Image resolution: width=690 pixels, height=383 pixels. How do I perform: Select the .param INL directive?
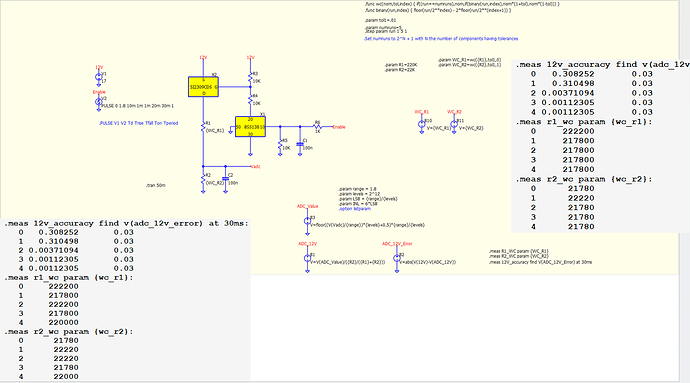pos(357,203)
